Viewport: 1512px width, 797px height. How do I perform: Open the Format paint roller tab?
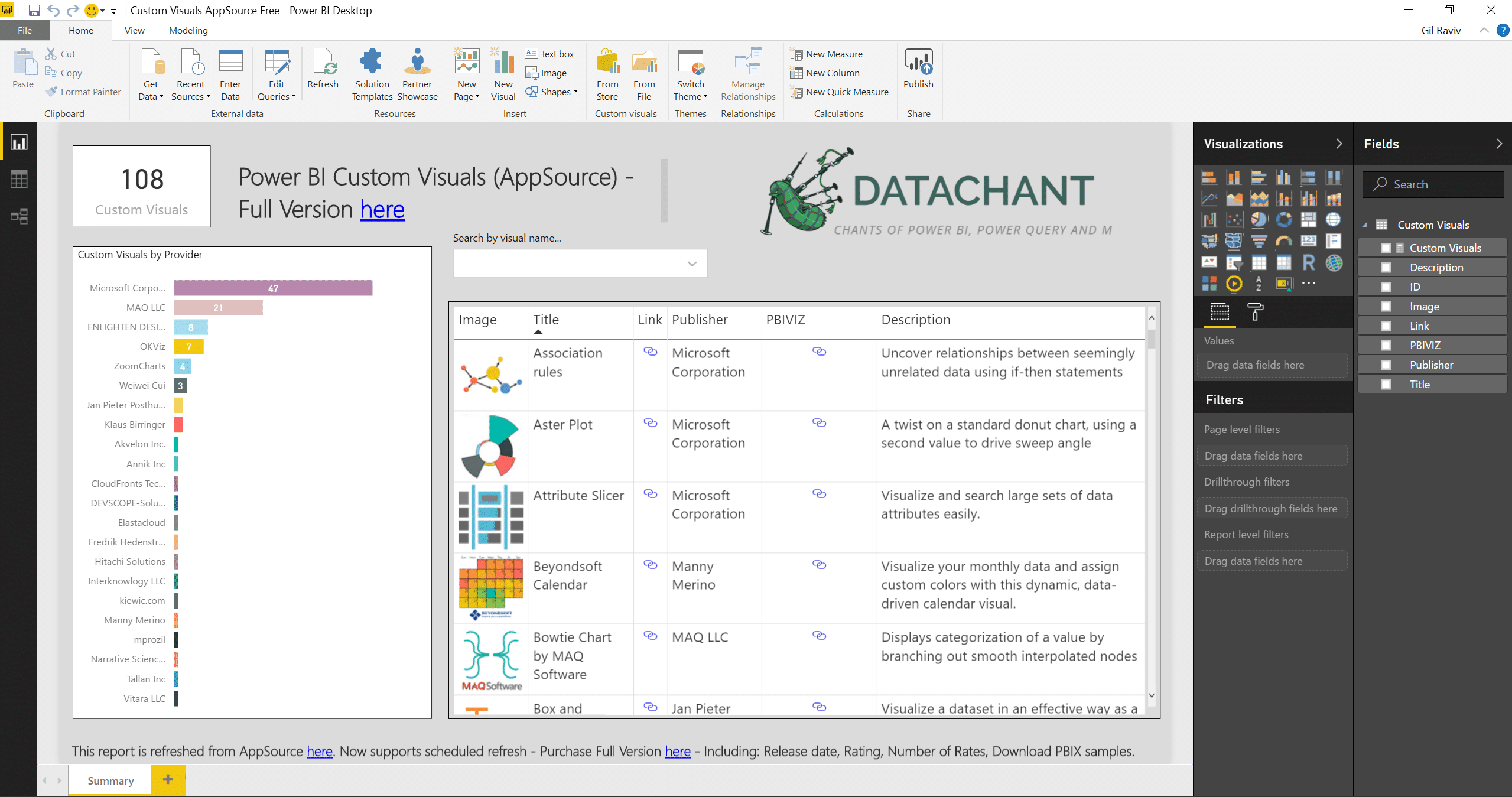pyautogui.click(x=1255, y=311)
